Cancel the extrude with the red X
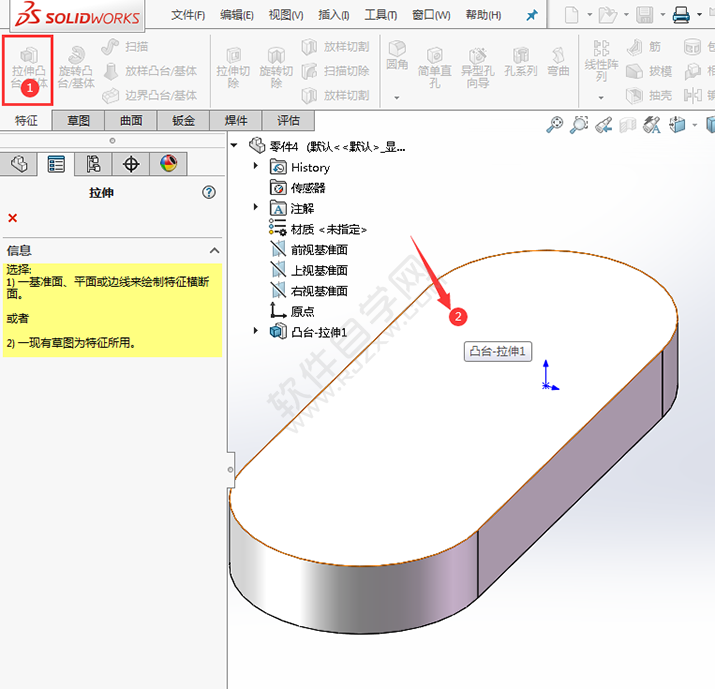This screenshot has height=689, width=715. pos(13,218)
